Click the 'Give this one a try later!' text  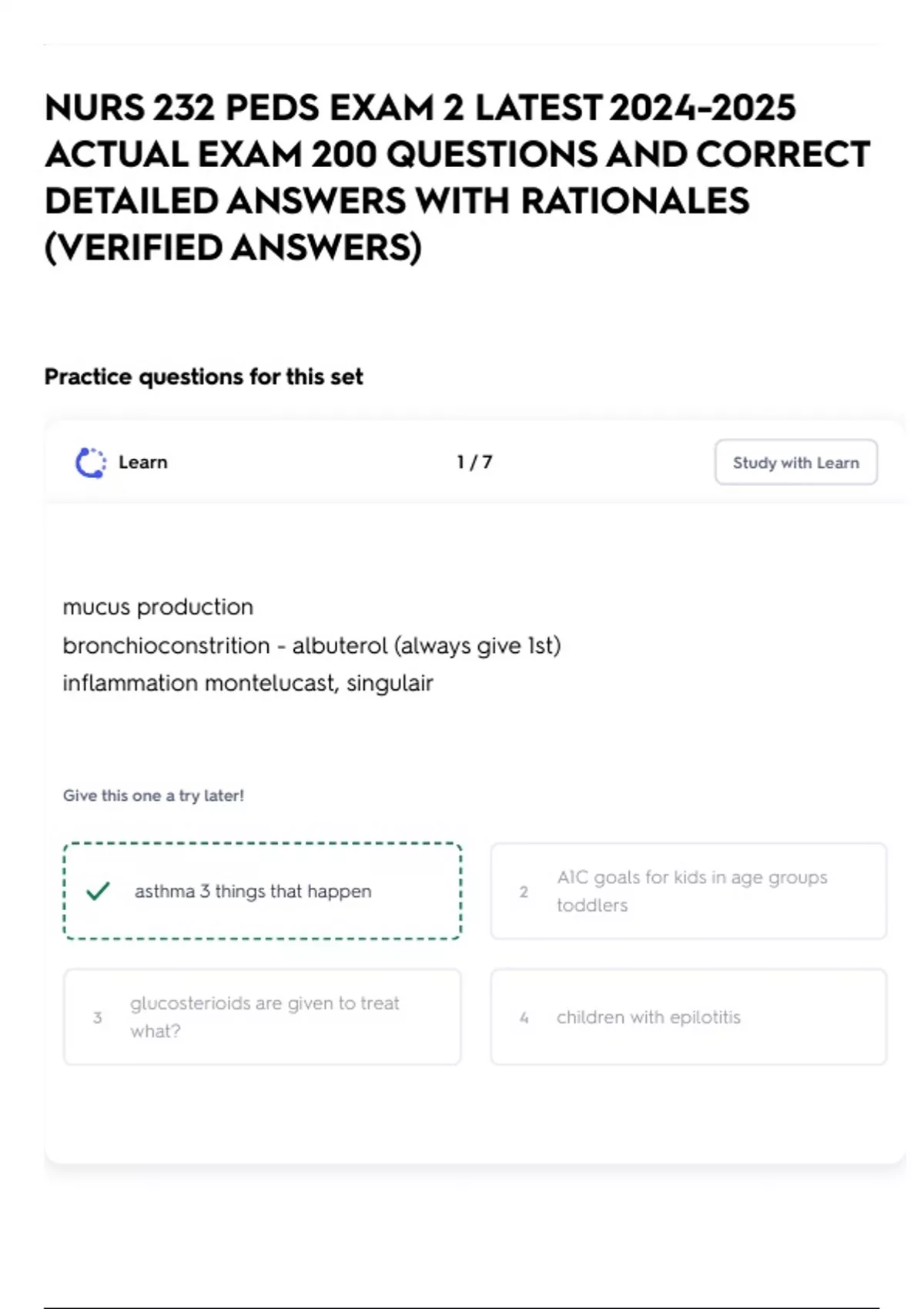pyautogui.click(x=153, y=795)
